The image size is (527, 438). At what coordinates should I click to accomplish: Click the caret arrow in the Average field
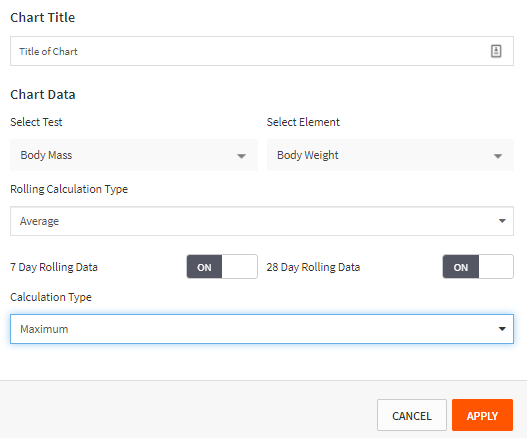[502, 221]
